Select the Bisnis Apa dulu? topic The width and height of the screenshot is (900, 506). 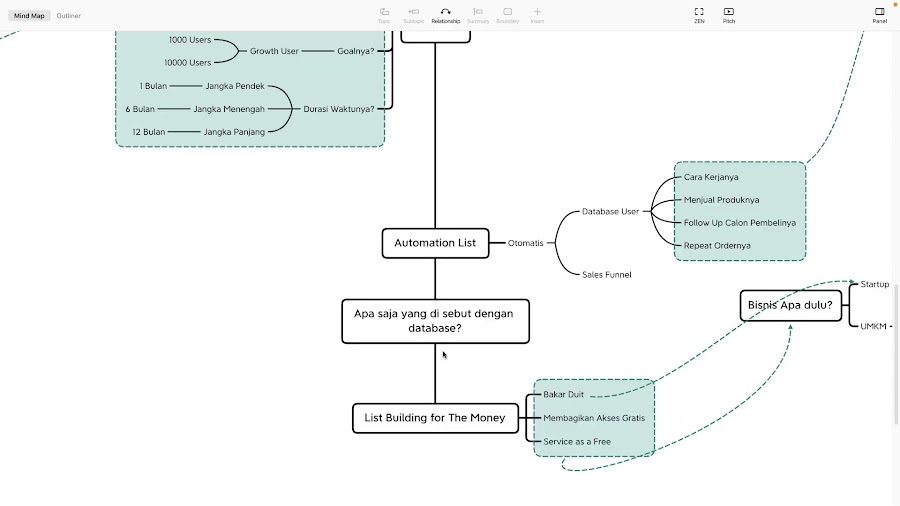pos(790,305)
